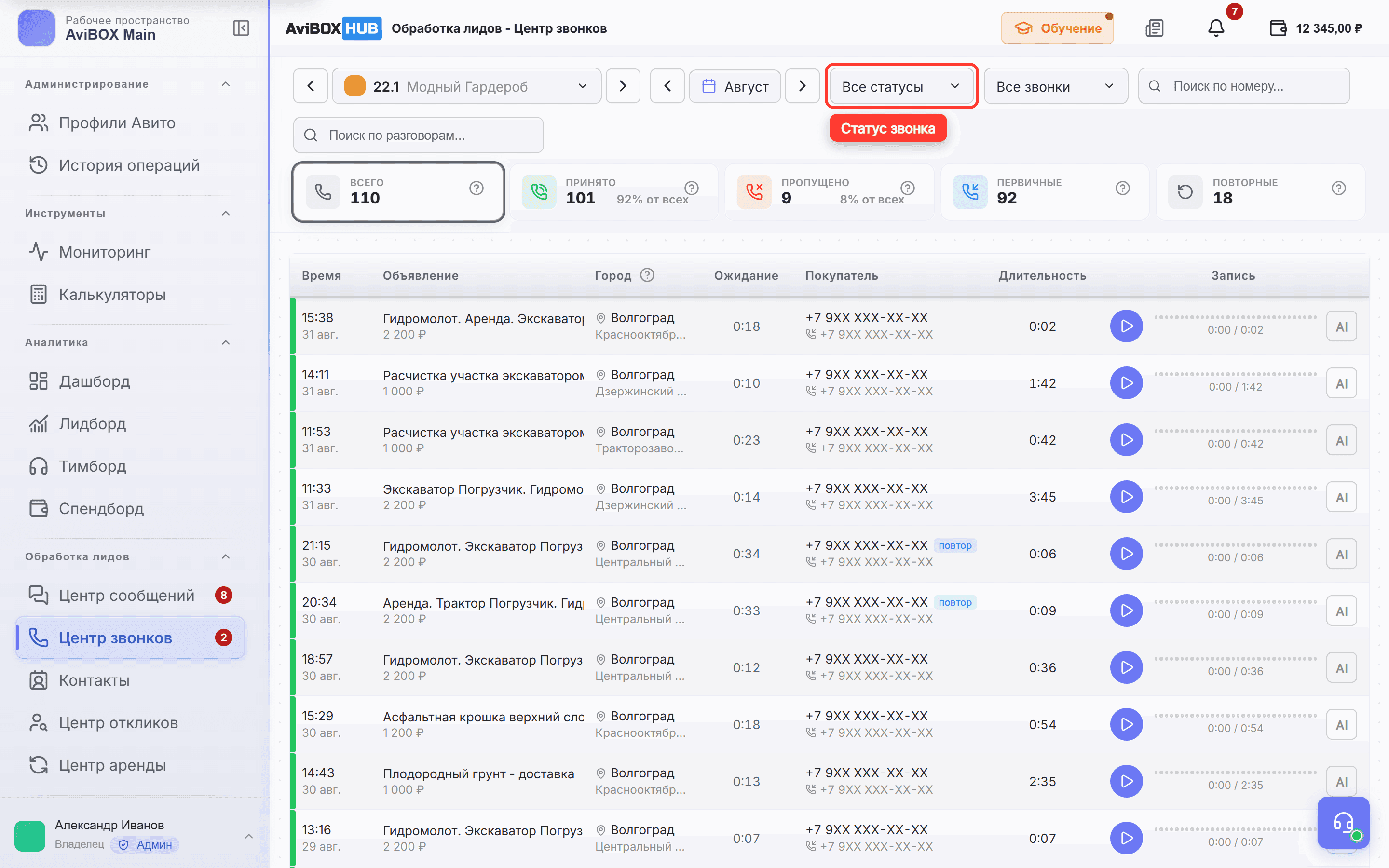The width and height of the screenshot is (1389, 868).
Task: Open Профили Авито in sidebar
Action: (x=130, y=123)
